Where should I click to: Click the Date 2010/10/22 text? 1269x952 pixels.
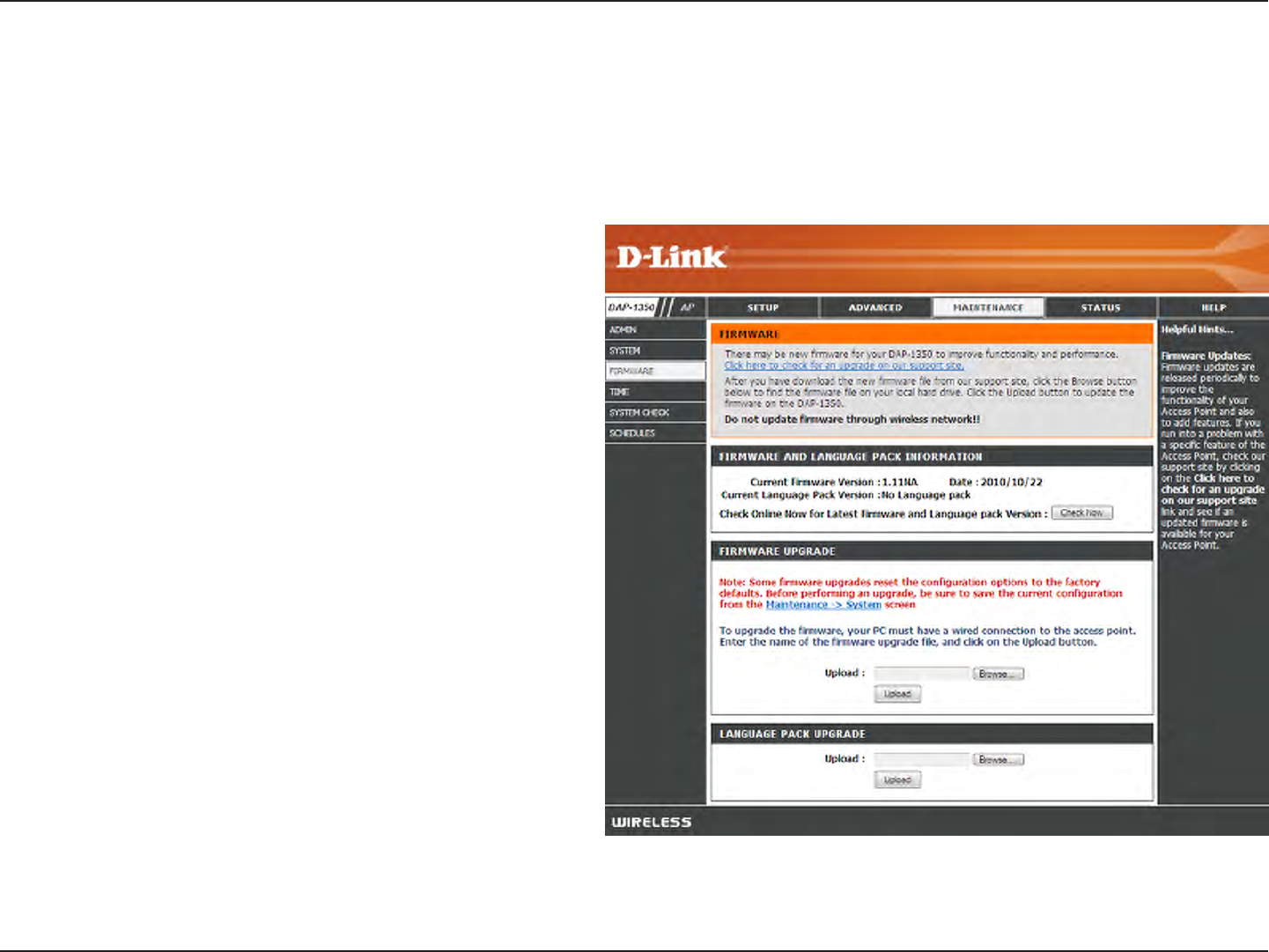[996, 483]
